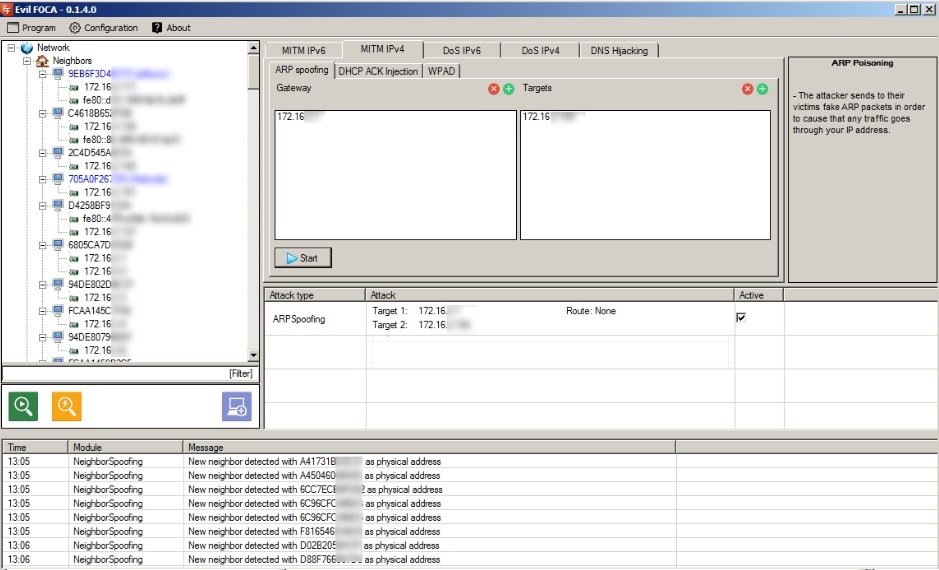This screenshot has height=570, width=939.
Task: Click the Neighbors house icon in tree
Action: click(x=42, y=60)
